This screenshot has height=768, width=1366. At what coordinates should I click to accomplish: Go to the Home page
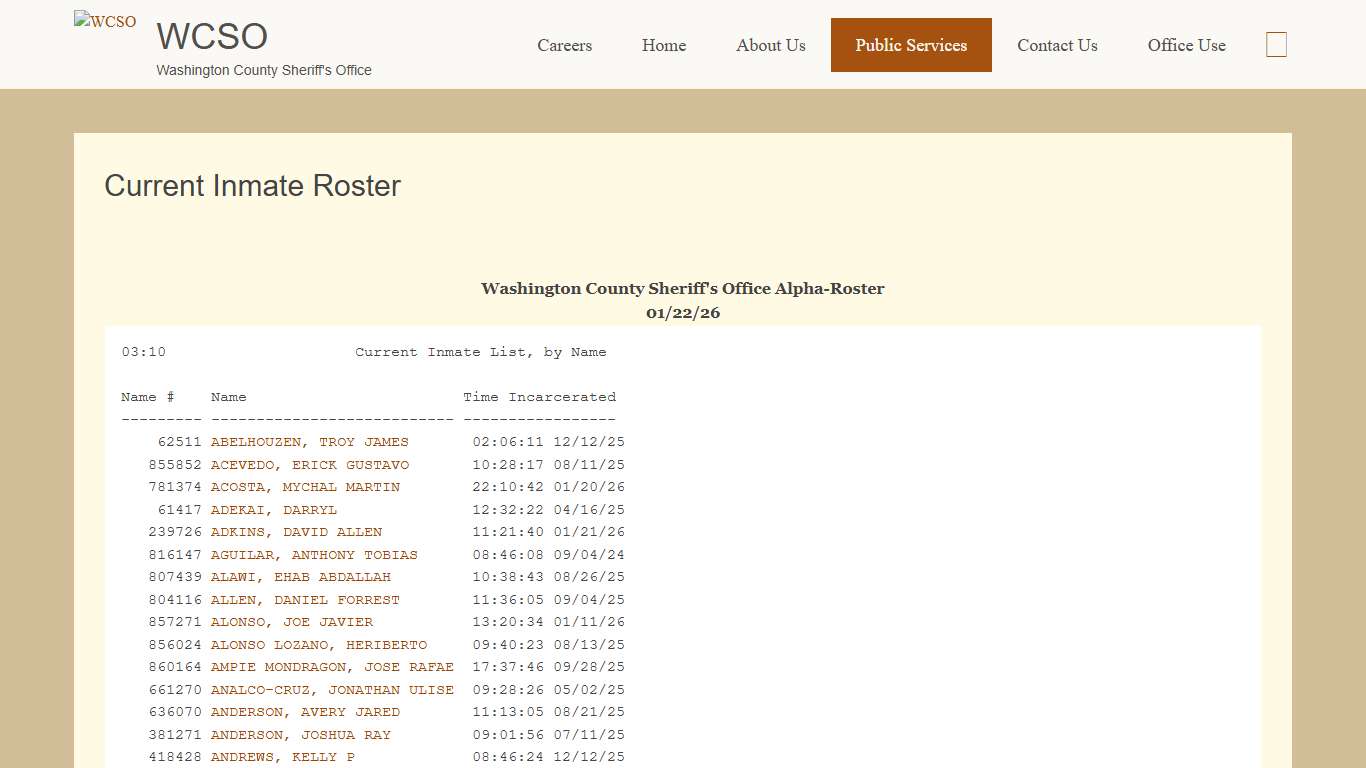tap(663, 45)
